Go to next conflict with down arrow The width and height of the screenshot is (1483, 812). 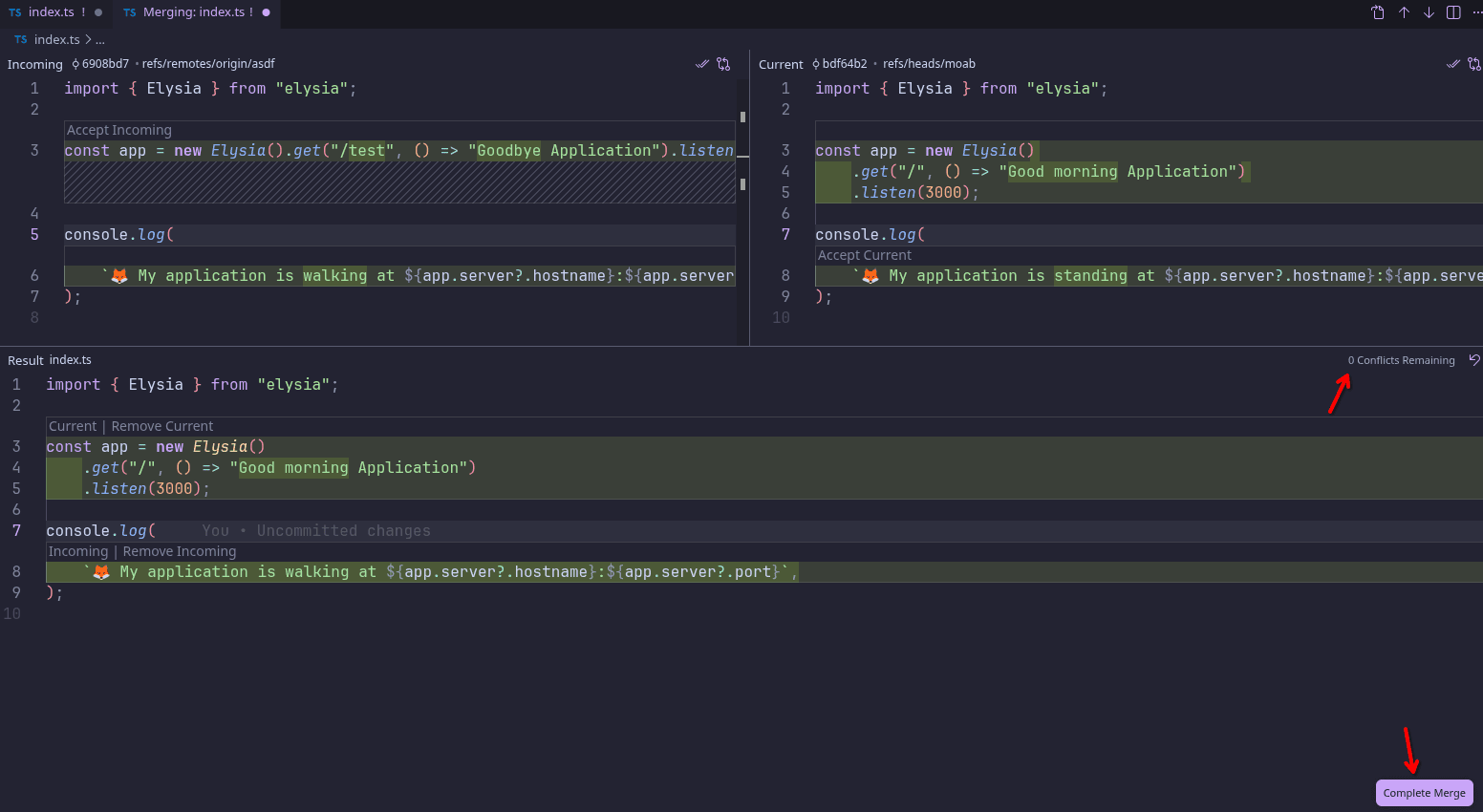[x=1429, y=12]
